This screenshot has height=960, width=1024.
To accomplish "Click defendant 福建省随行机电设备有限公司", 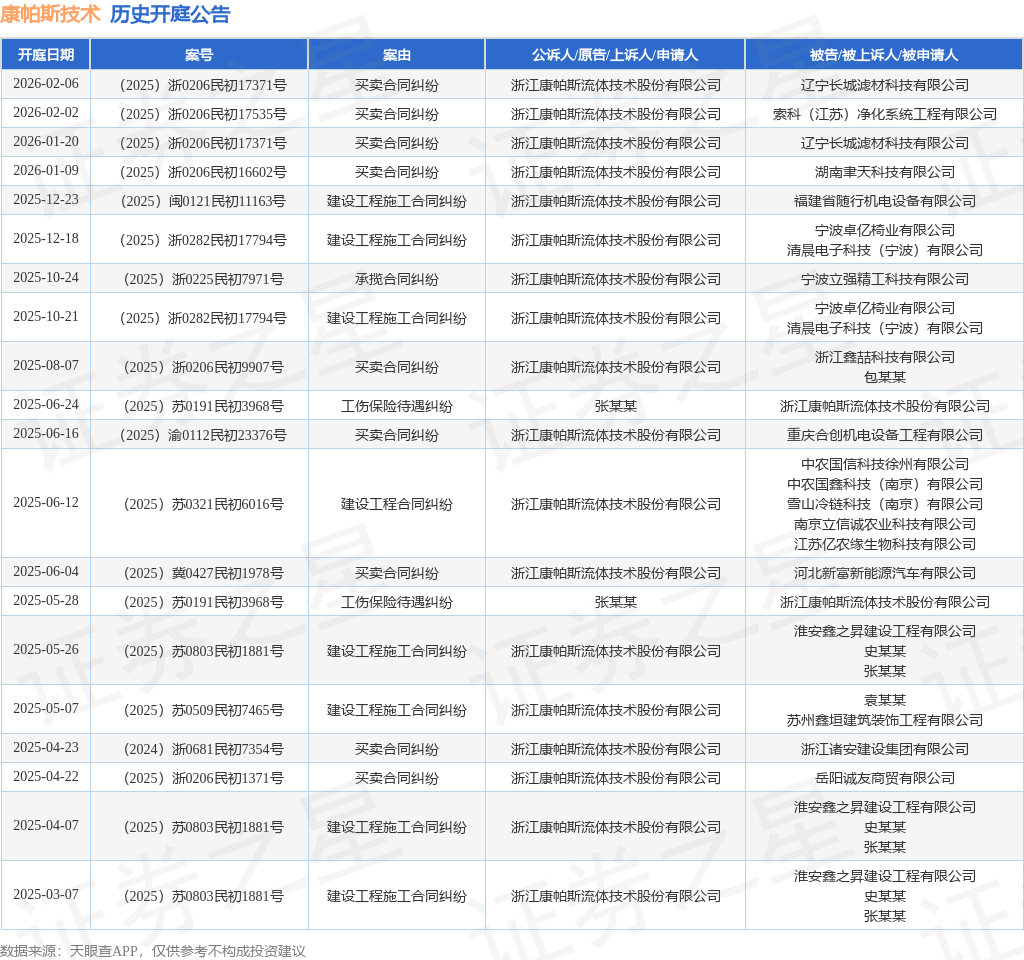I will pyautogui.click(x=884, y=201).
